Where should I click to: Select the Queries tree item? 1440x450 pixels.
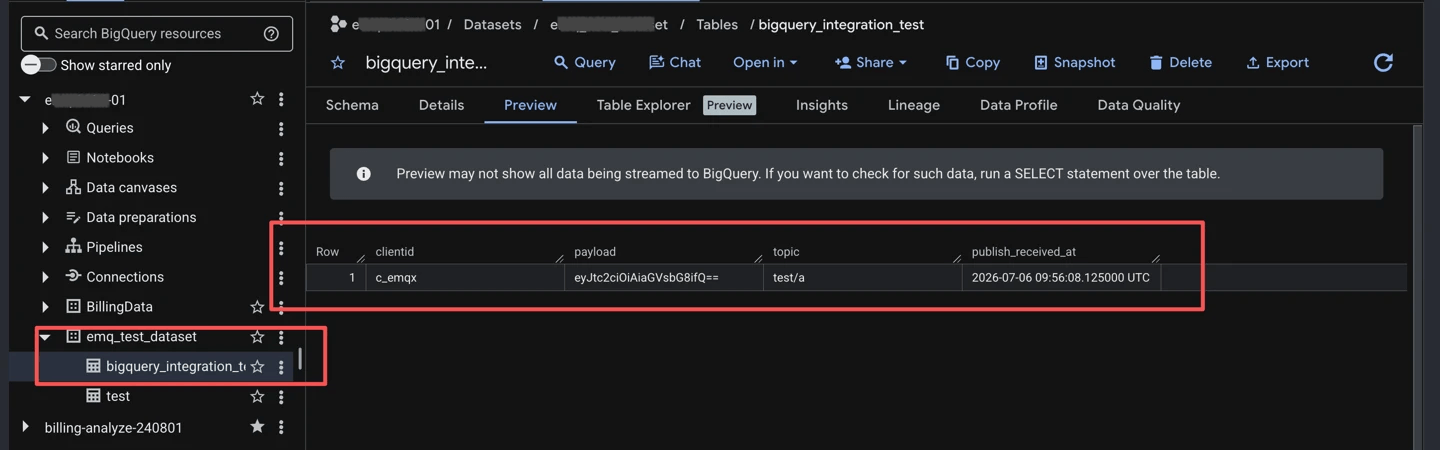(x=109, y=128)
